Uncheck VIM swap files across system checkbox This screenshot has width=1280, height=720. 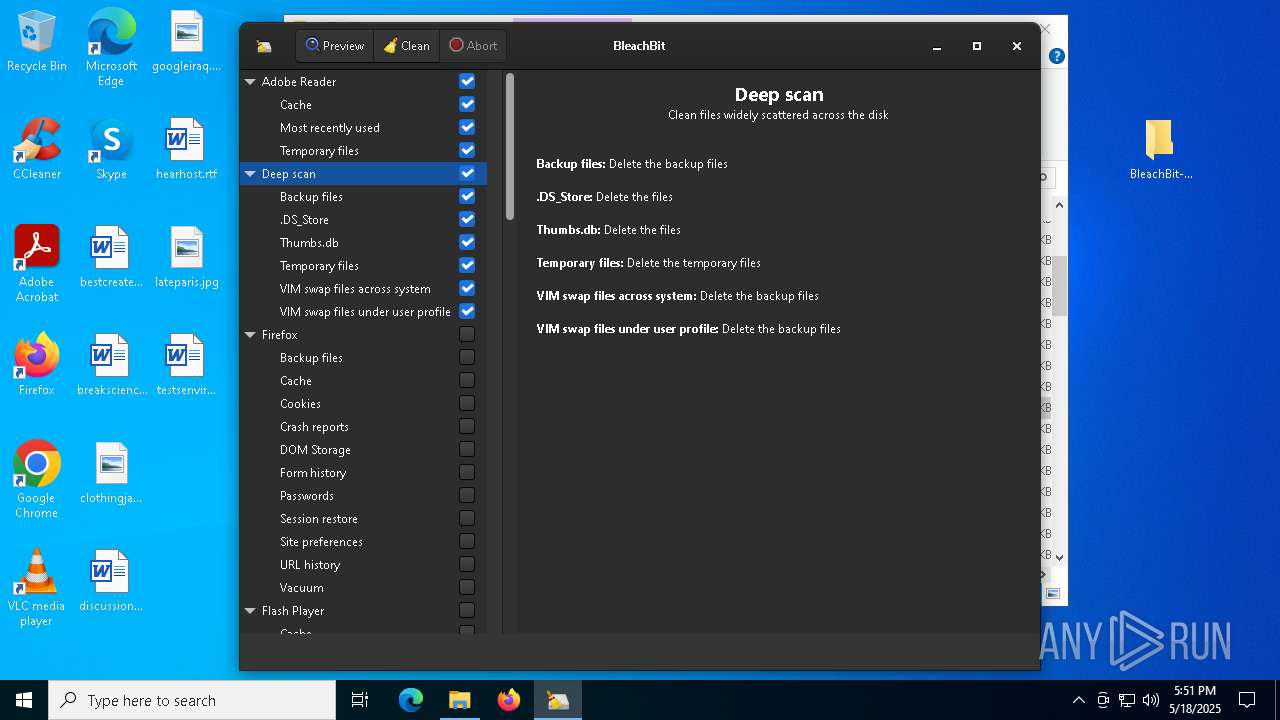pyautogui.click(x=467, y=288)
